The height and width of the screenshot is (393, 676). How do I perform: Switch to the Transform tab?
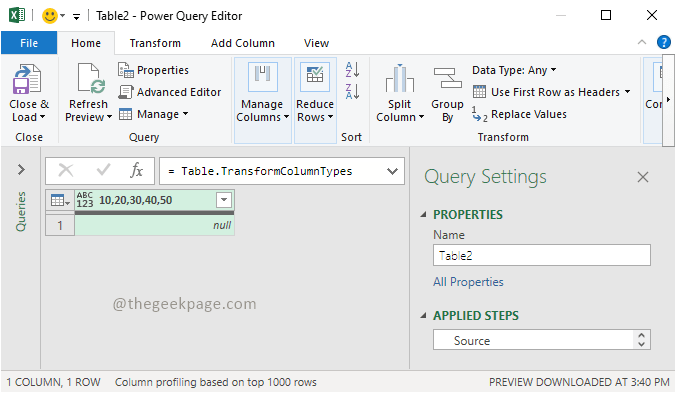point(155,43)
